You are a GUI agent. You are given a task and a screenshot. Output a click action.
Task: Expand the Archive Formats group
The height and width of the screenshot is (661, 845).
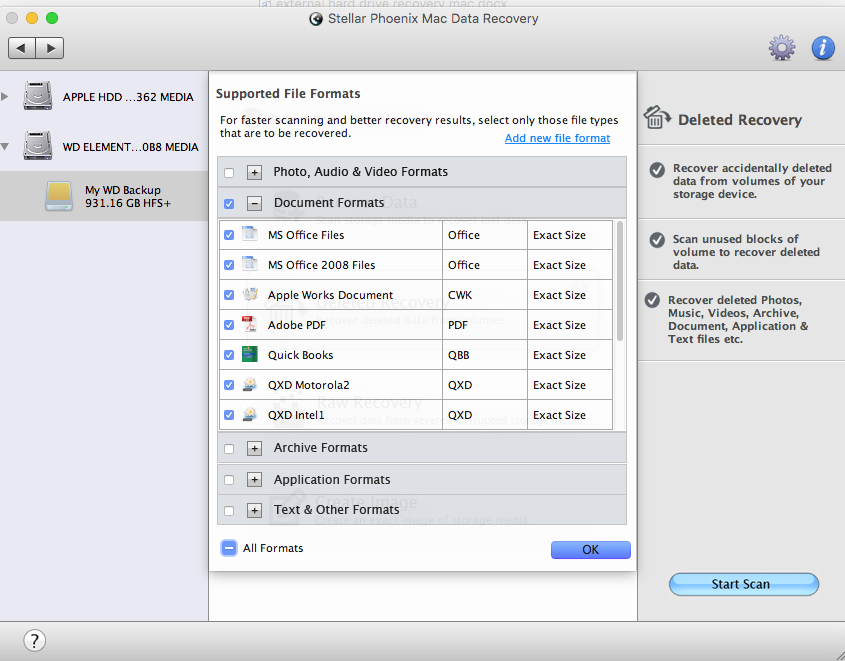click(x=254, y=448)
